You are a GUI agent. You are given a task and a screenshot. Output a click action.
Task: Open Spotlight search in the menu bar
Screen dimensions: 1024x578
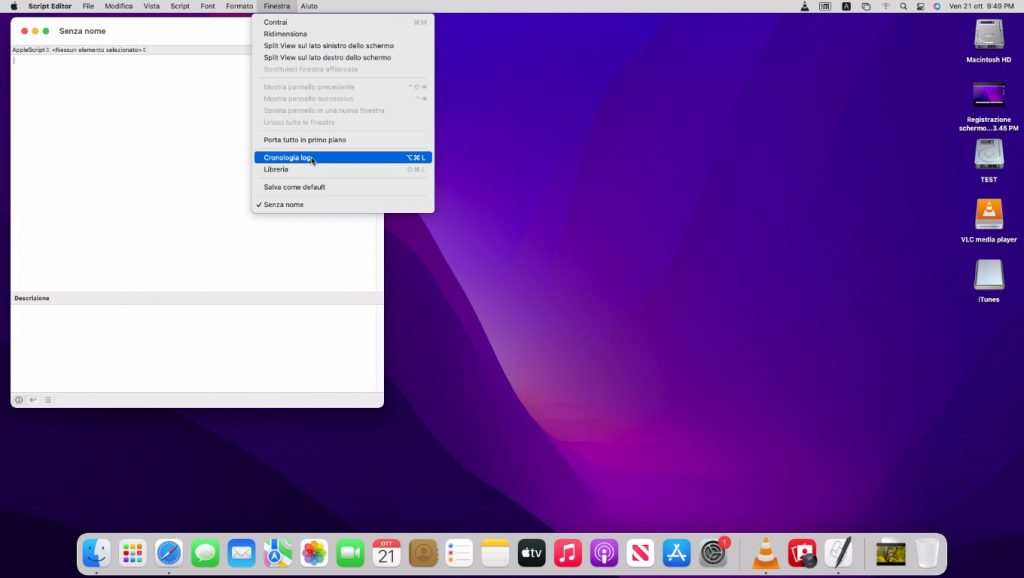[x=903, y=6]
